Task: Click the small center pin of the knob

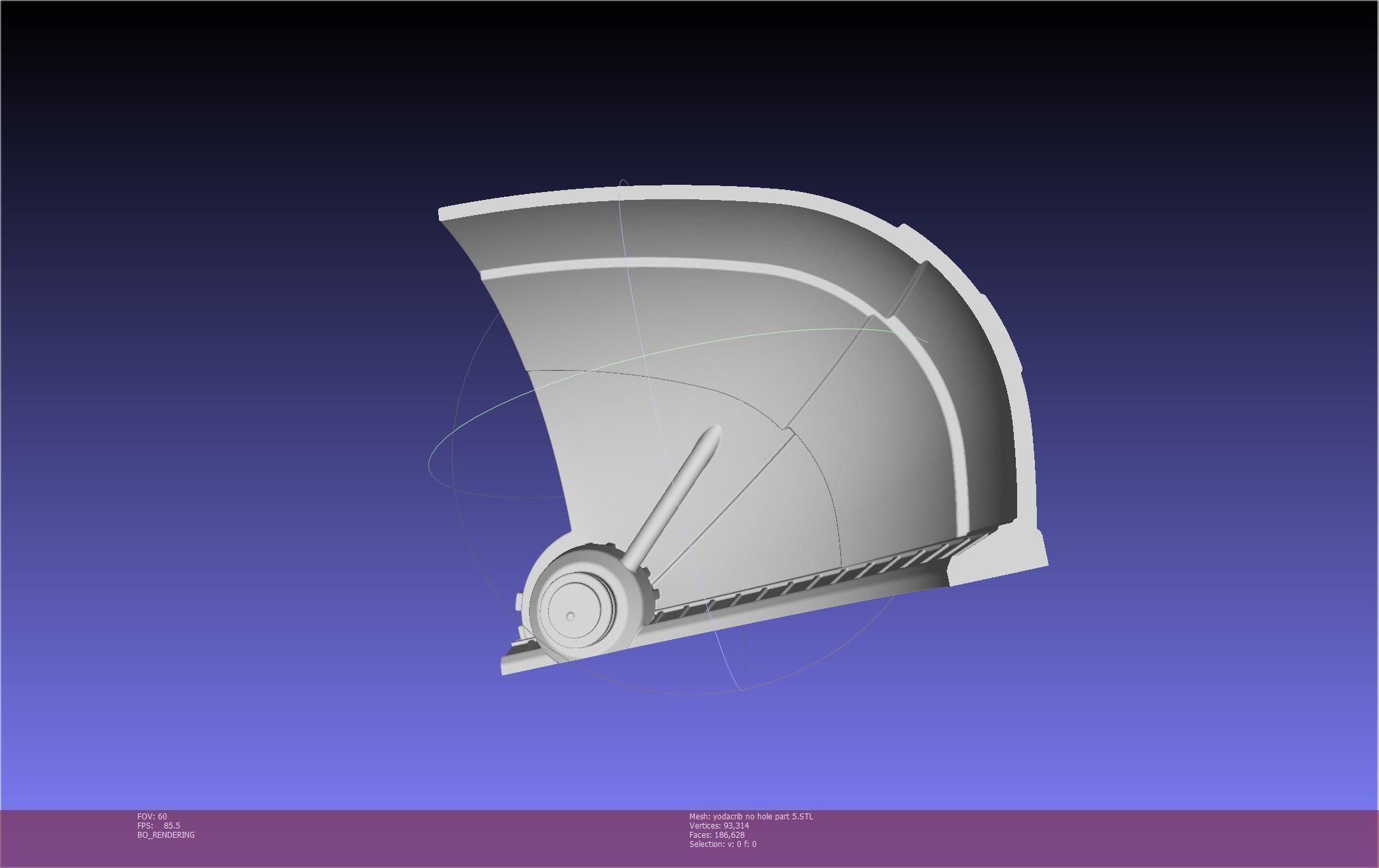Action: tap(570, 616)
